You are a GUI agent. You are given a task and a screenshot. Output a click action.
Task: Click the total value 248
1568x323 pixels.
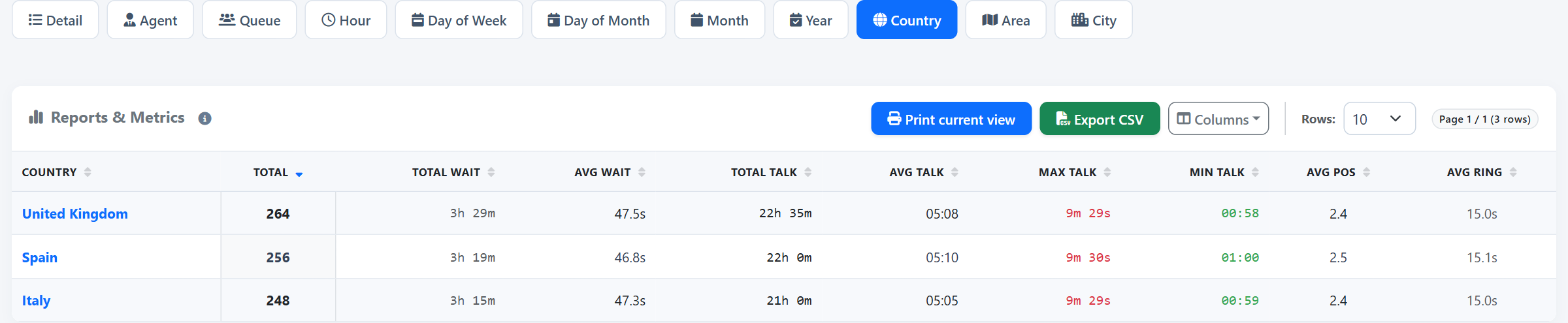tap(278, 301)
